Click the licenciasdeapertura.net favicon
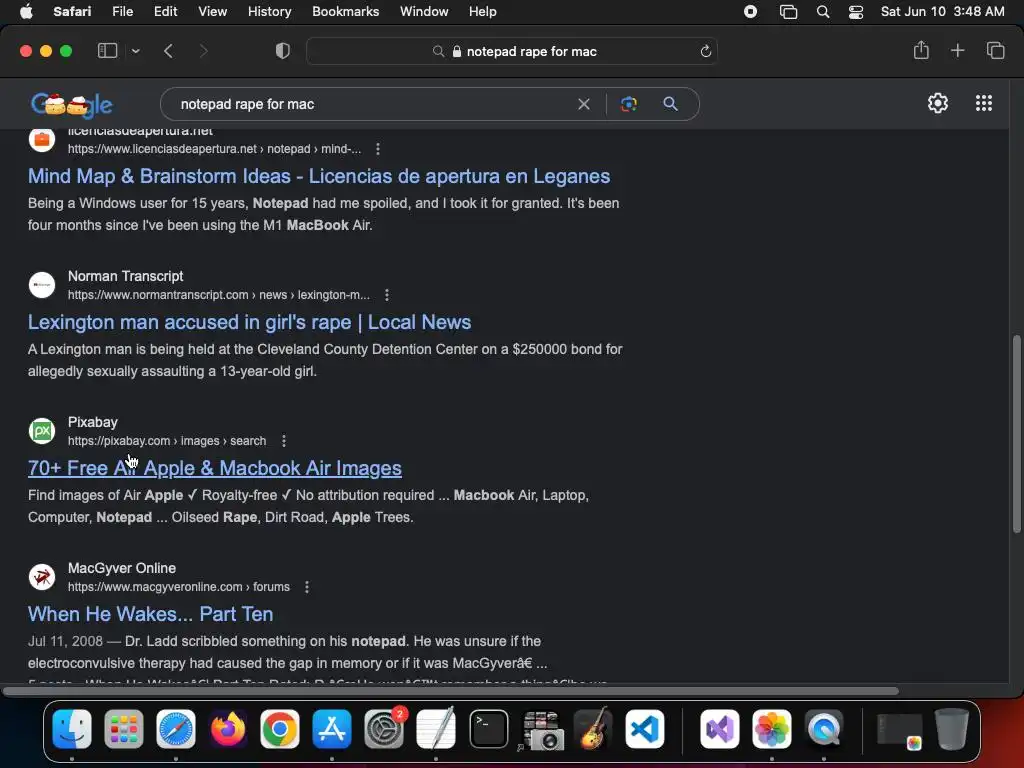Screen dimensions: 1024x768 [42, 139]
